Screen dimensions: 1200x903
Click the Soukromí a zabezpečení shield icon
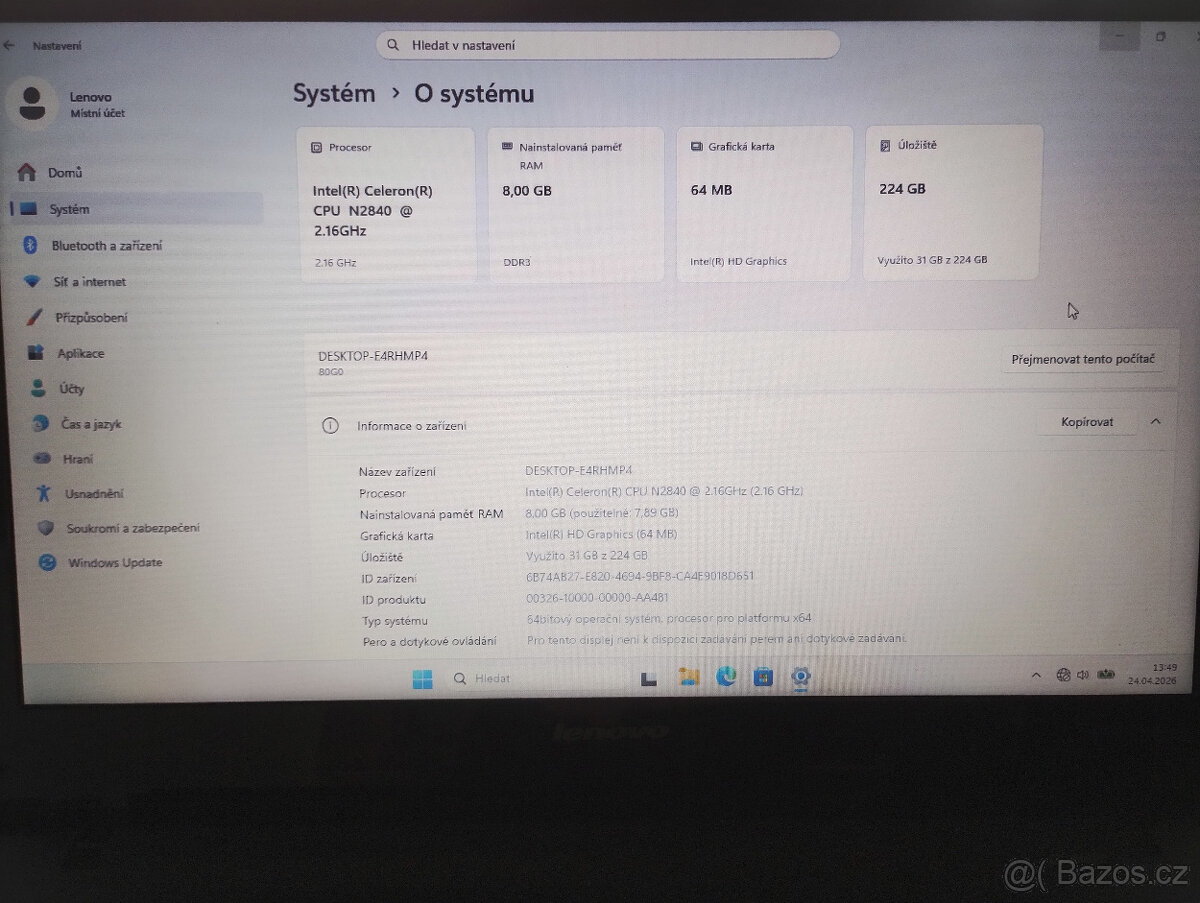45,528
